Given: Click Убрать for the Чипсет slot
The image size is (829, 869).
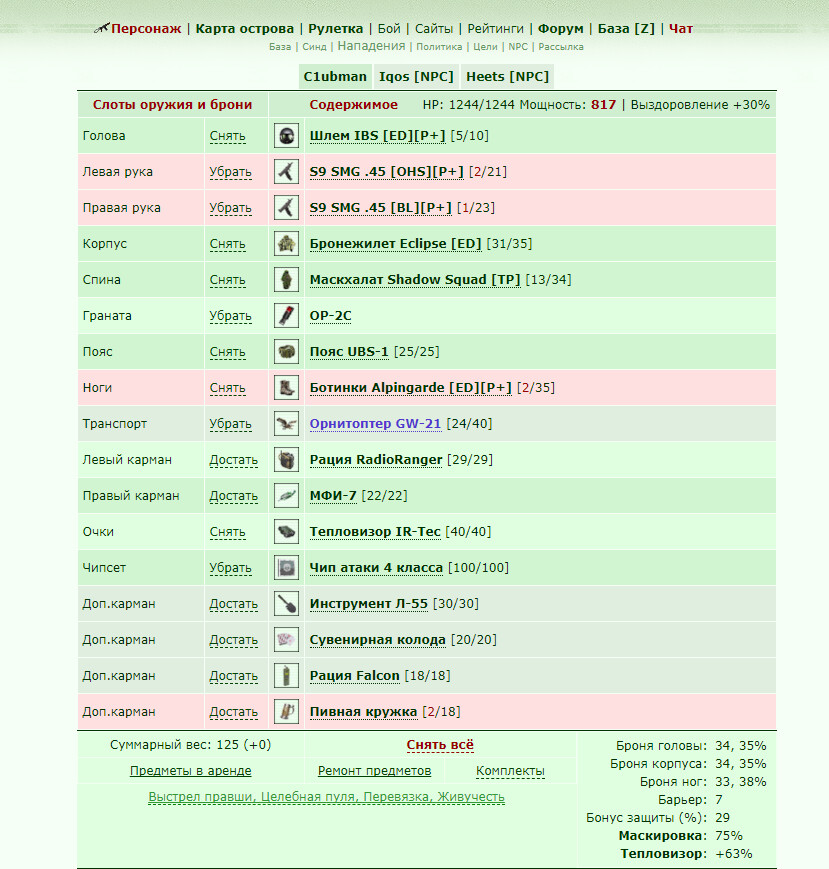Looking at the screenshot, I should click(231, 569).
